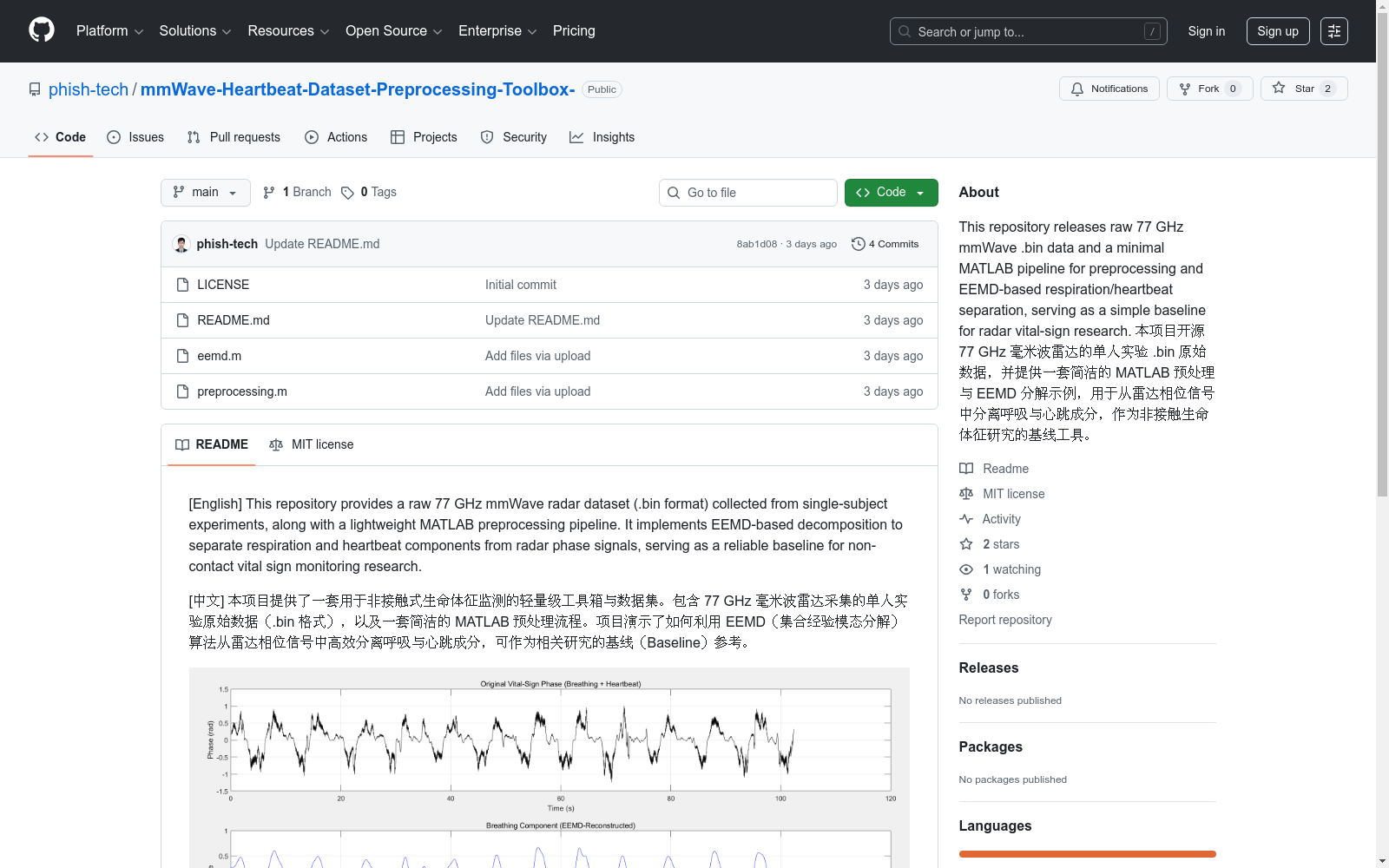Image resolution: width=1389 pixels, height=868 pixels.
Task: Click the bell icon in Notifications button
Action: tap(1077, 89)
